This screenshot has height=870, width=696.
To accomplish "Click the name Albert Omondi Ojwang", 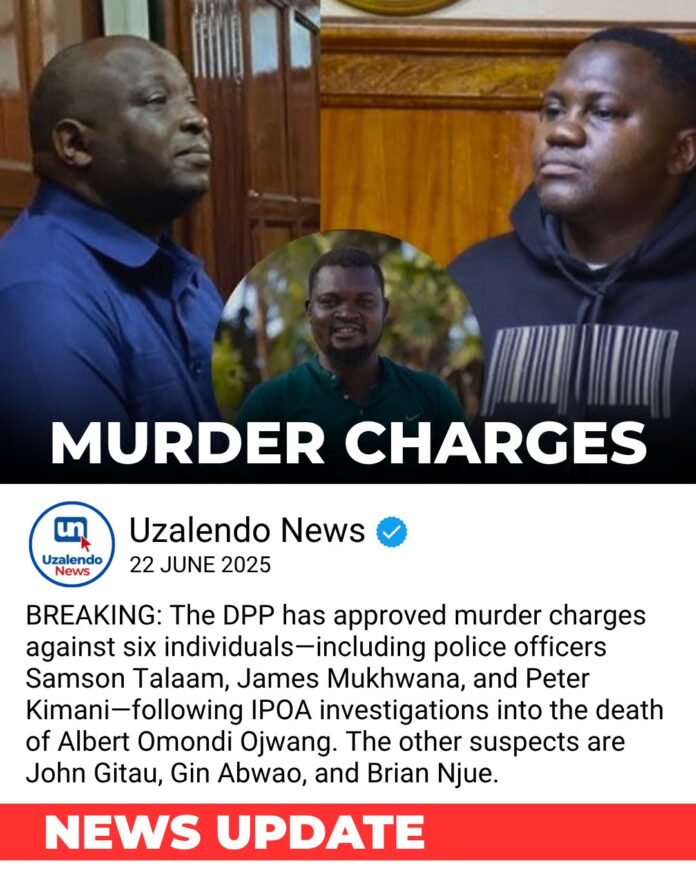I will click(x=196, y=742).
